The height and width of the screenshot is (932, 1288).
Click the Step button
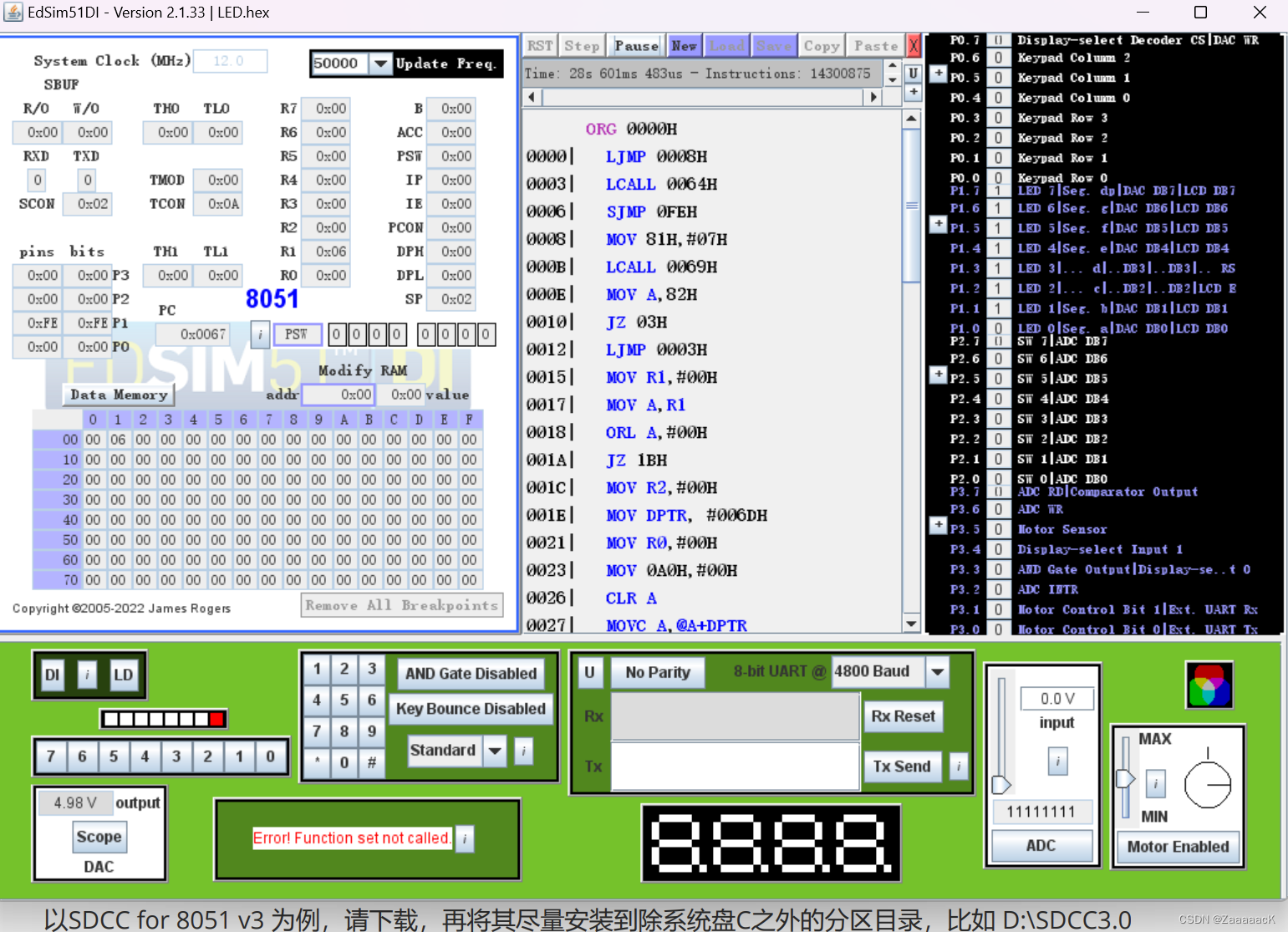(x=583, y=46)
